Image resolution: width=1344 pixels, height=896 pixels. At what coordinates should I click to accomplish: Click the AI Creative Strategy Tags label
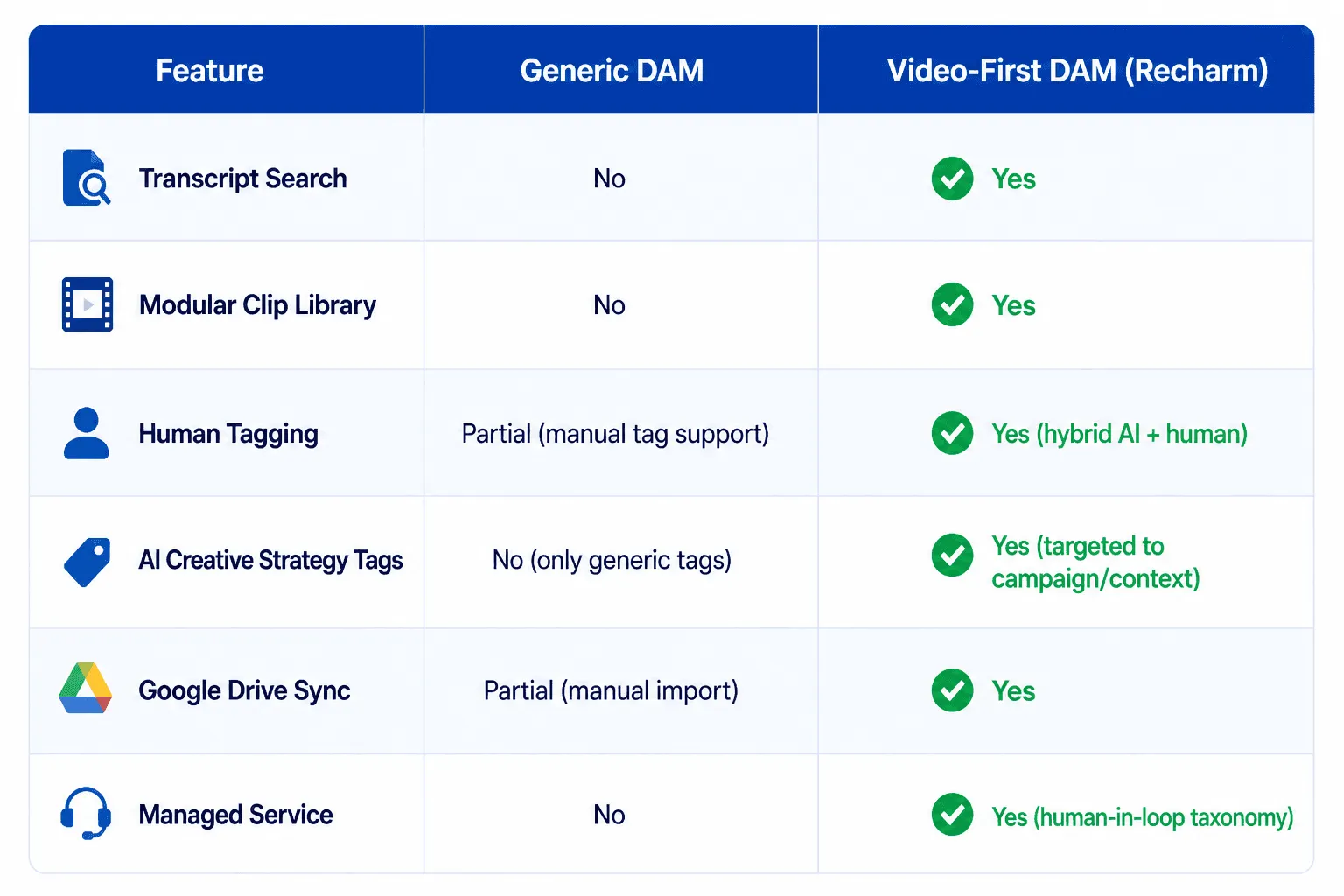click(270, 560)
